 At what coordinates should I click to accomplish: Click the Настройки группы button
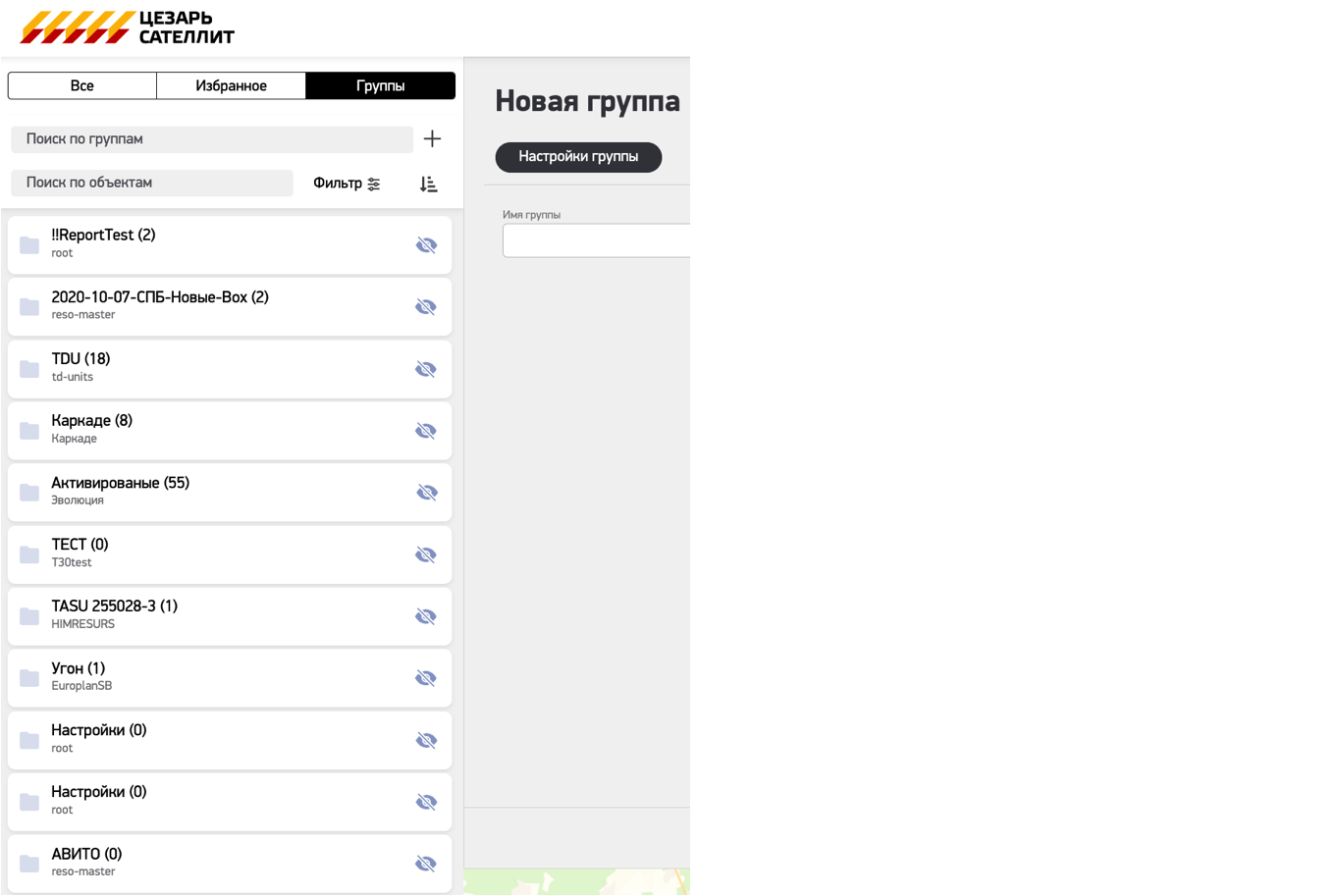click(x=578, y=157)
